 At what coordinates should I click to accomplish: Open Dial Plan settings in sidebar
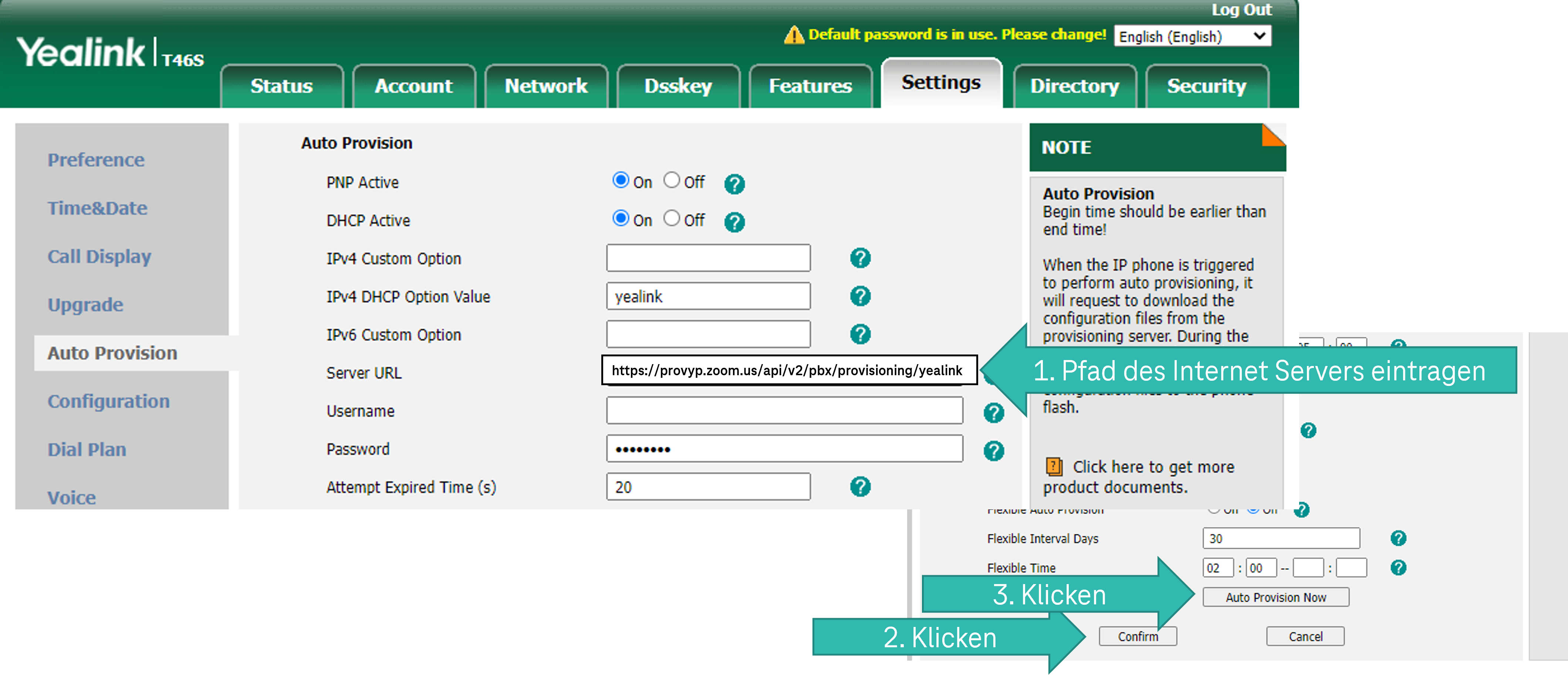click(x=87, y=449)
